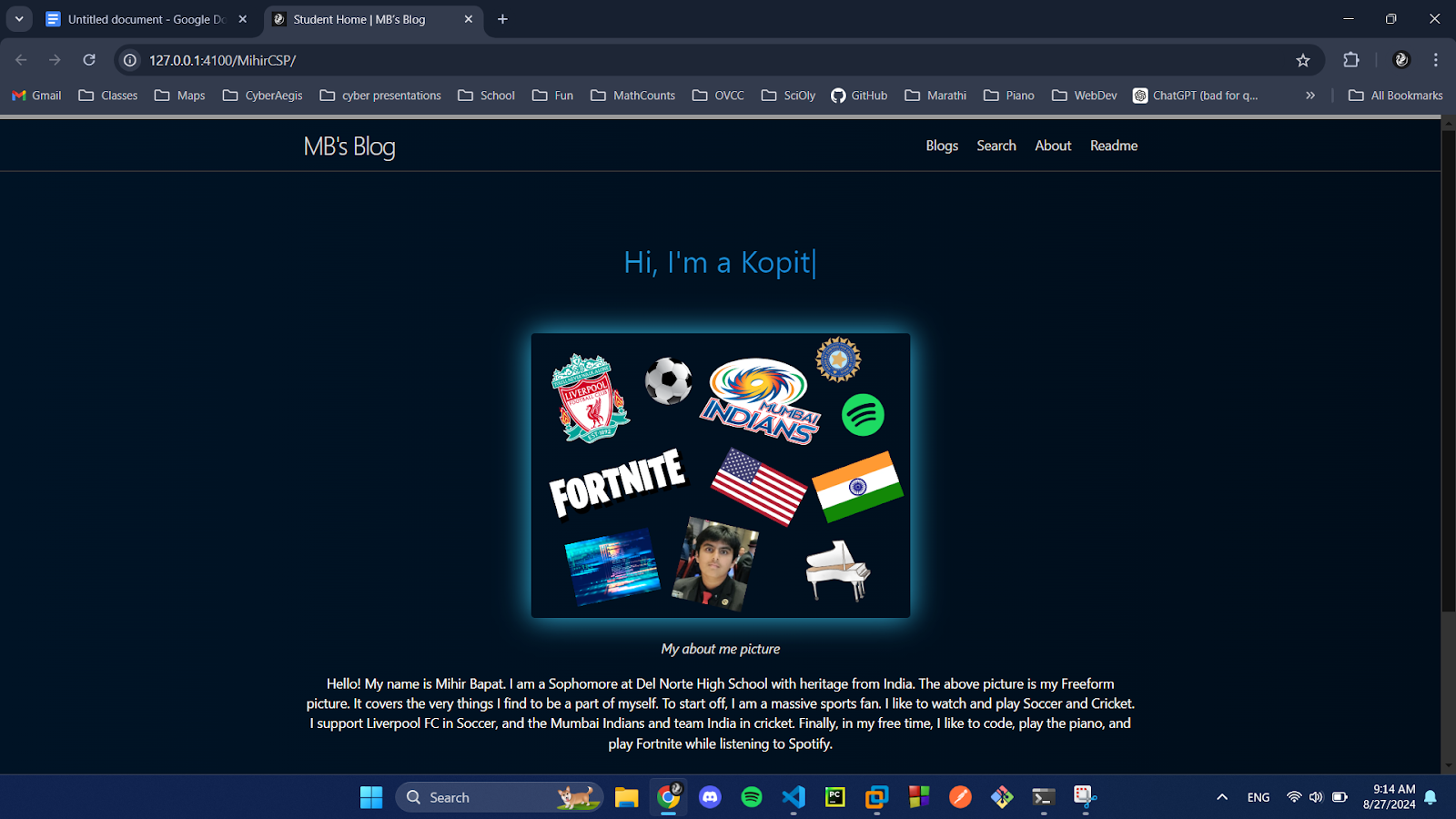The width and height of the screenshot is (1456, 819).
Task: Open the Maps bookmark folder
Action: click(x=180, y=96)
